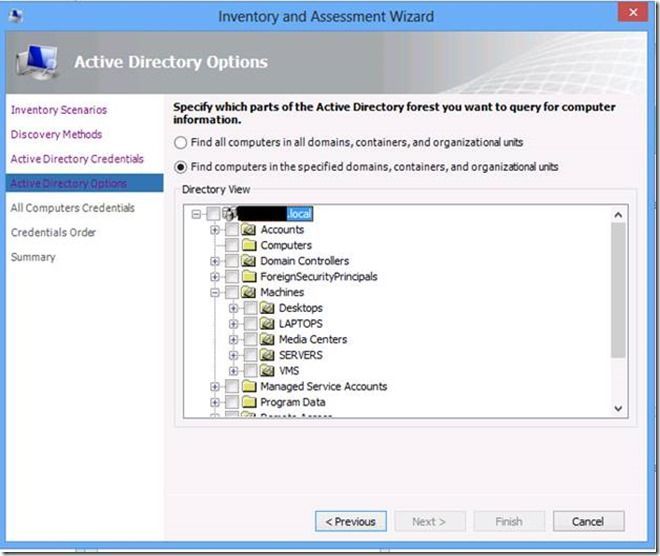Screen dimensions: 660x556
Task: Click the Domain Controllers folder icon
Action: click(249, 261)
